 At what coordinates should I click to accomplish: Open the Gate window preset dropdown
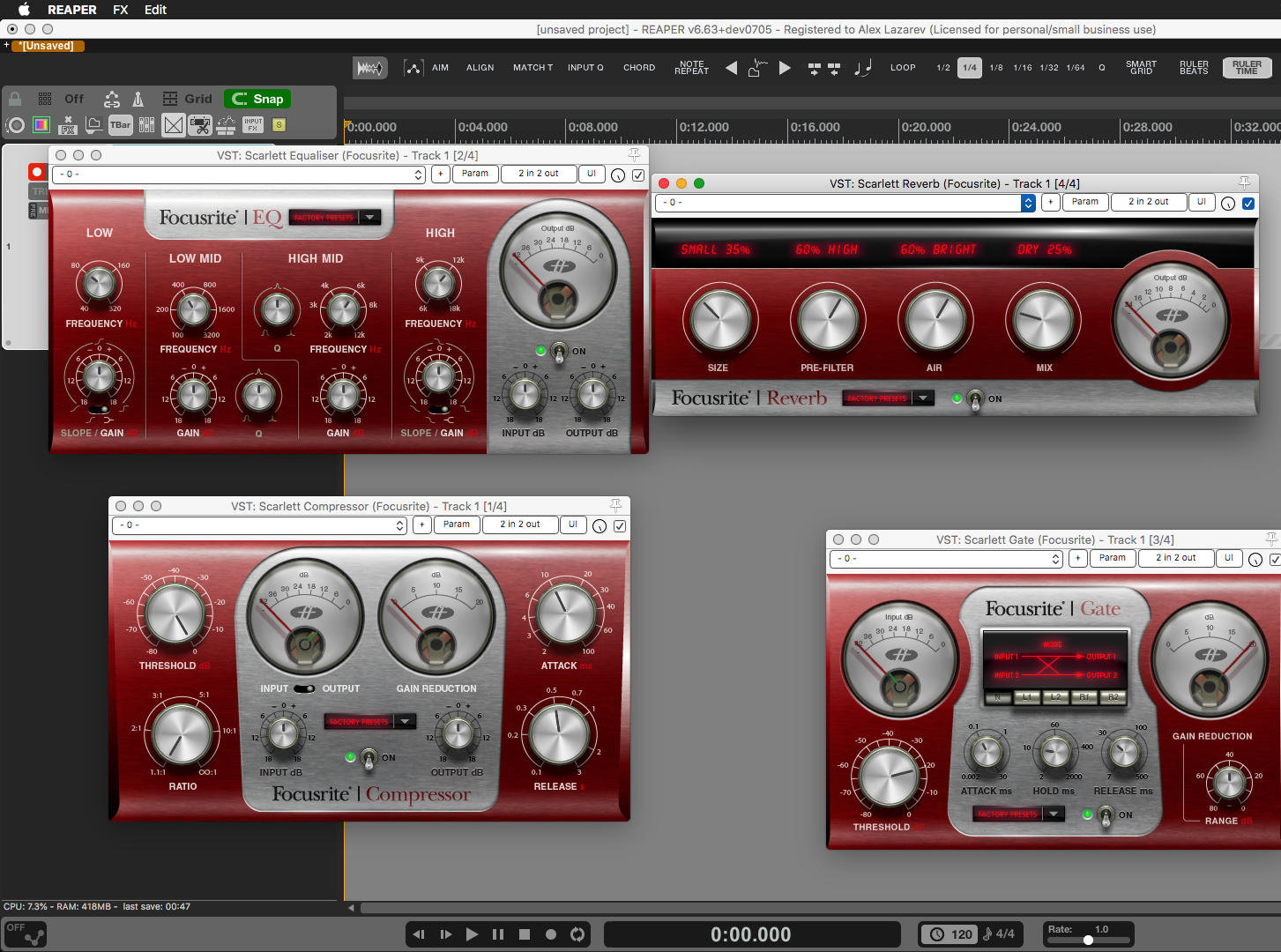(946, 559)
